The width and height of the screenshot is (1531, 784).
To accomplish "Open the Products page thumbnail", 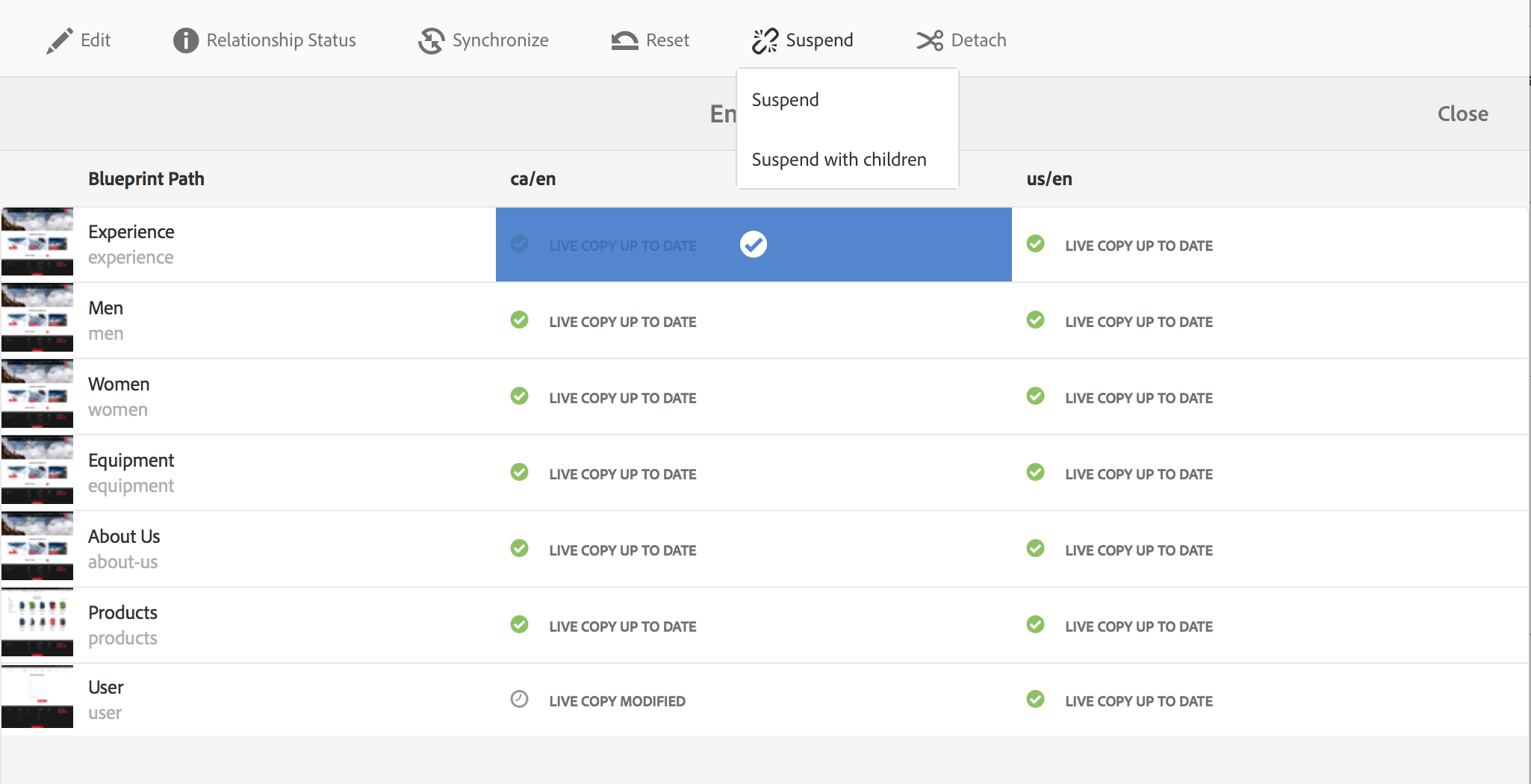I will (x=37, y=623).
